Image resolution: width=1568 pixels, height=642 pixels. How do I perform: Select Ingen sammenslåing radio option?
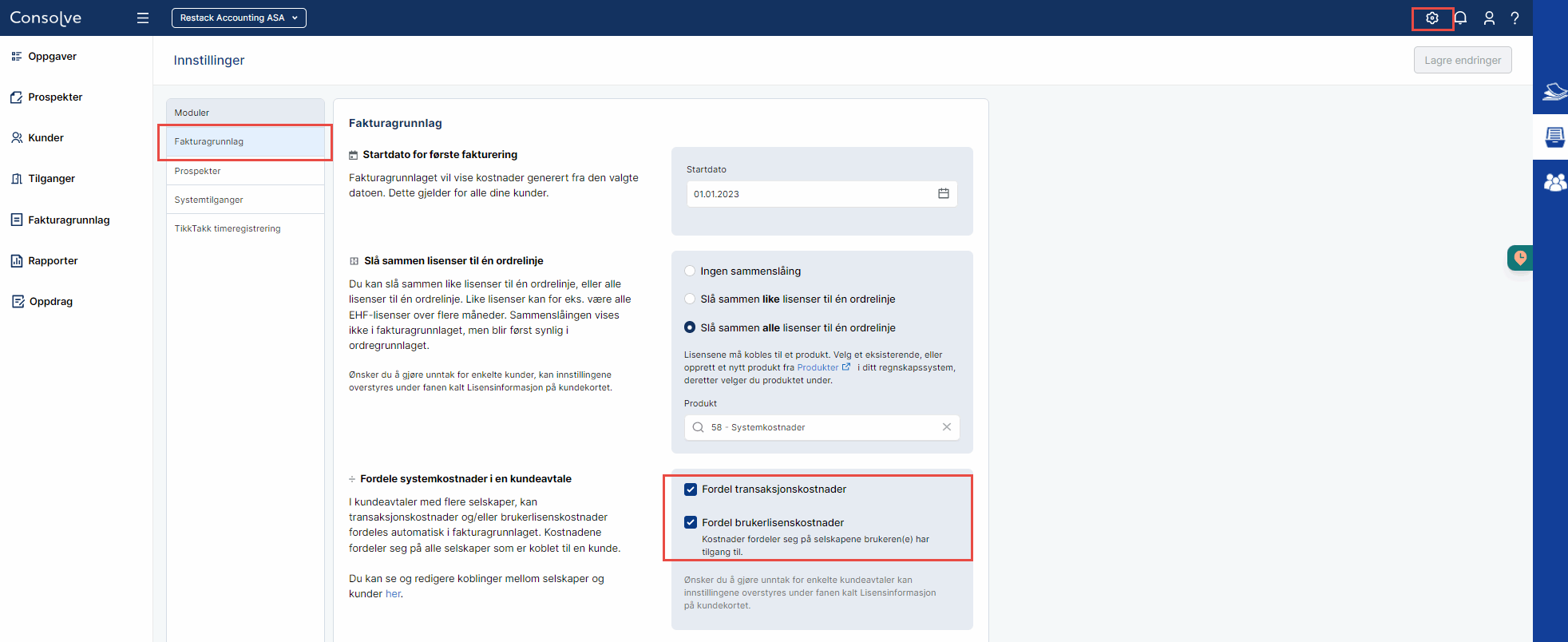[690, 271]
